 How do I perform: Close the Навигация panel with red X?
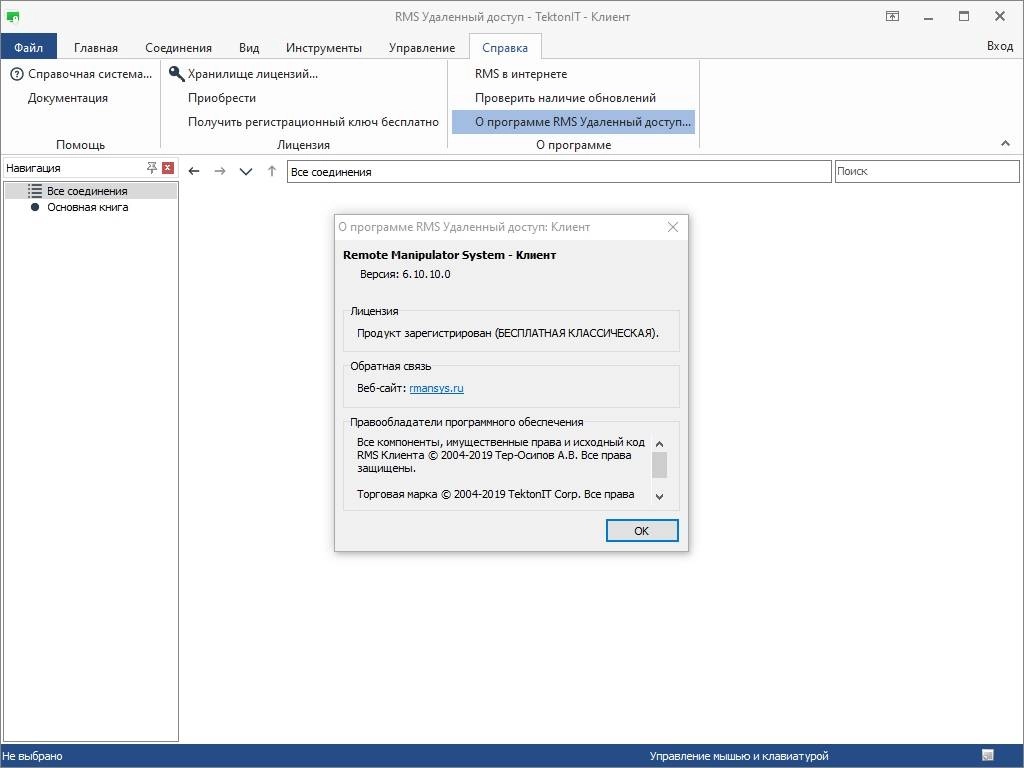pyautogui.click(x=168, y=168)
